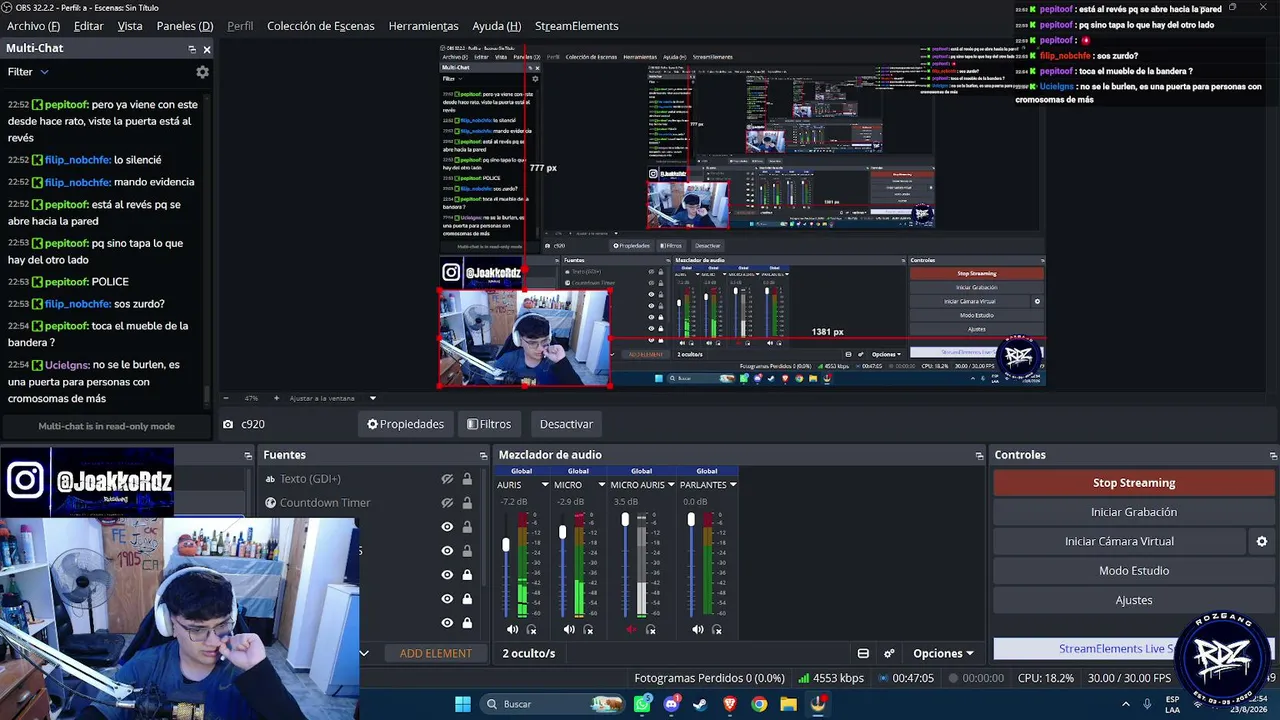Open the Paneles menu
The image size is (1280, 720).
point(185,26)
